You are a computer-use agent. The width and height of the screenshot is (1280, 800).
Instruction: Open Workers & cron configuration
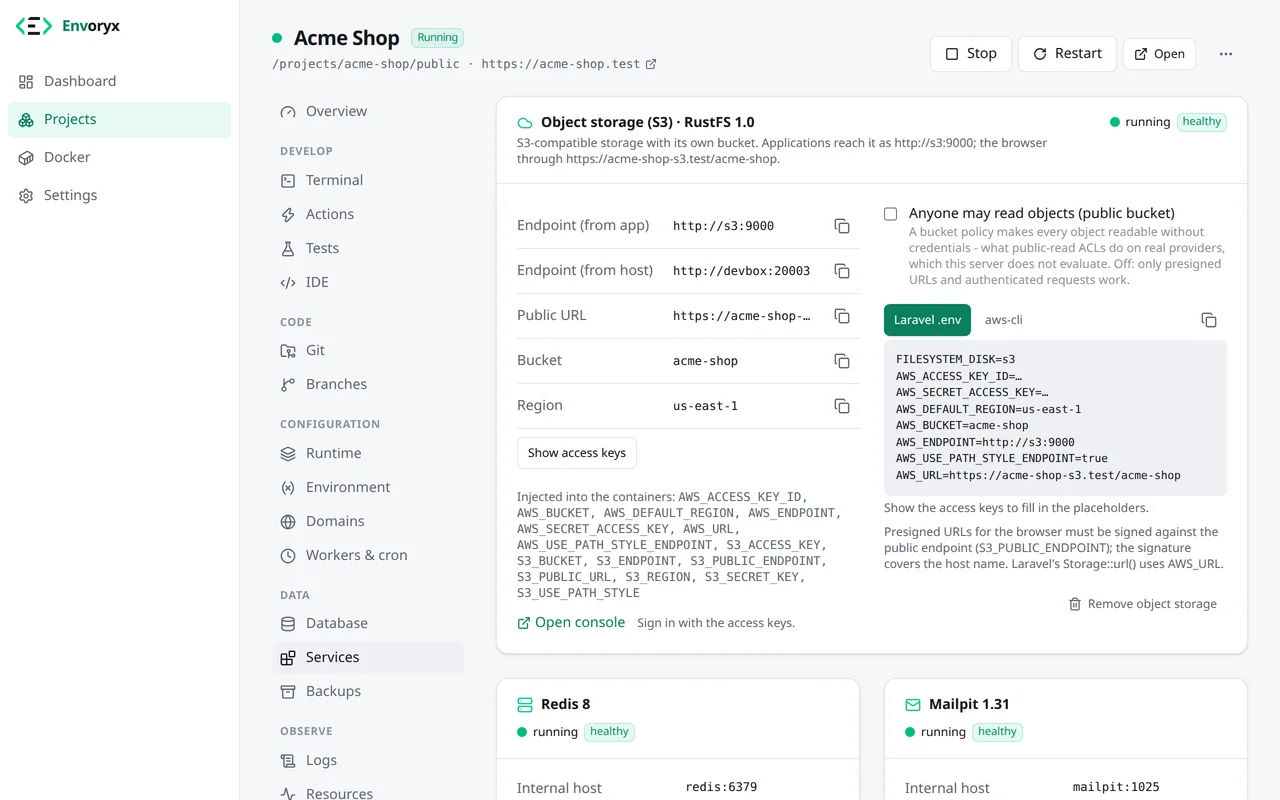click(368, 555)
